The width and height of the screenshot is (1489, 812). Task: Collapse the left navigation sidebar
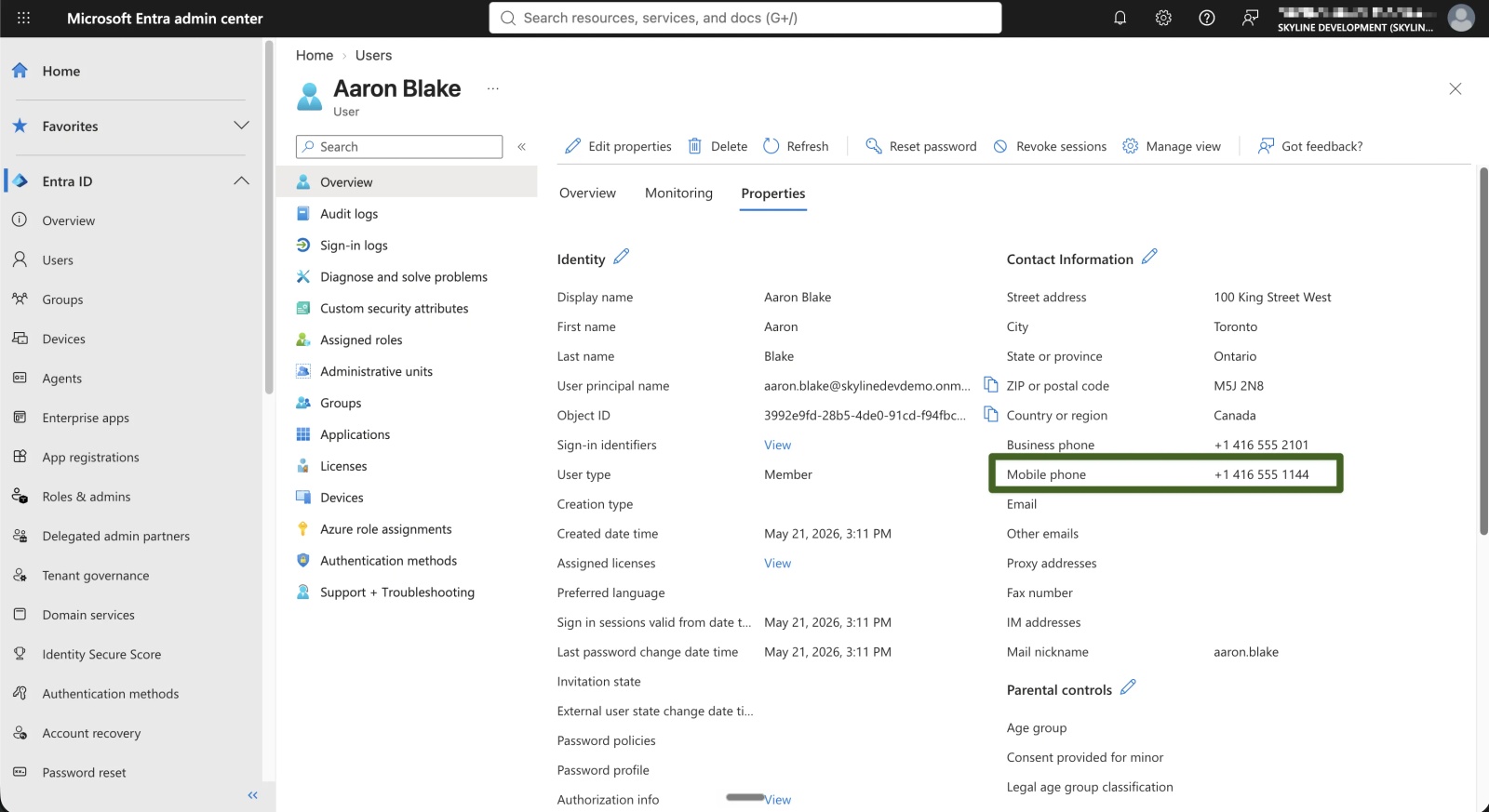click(252, 795)
